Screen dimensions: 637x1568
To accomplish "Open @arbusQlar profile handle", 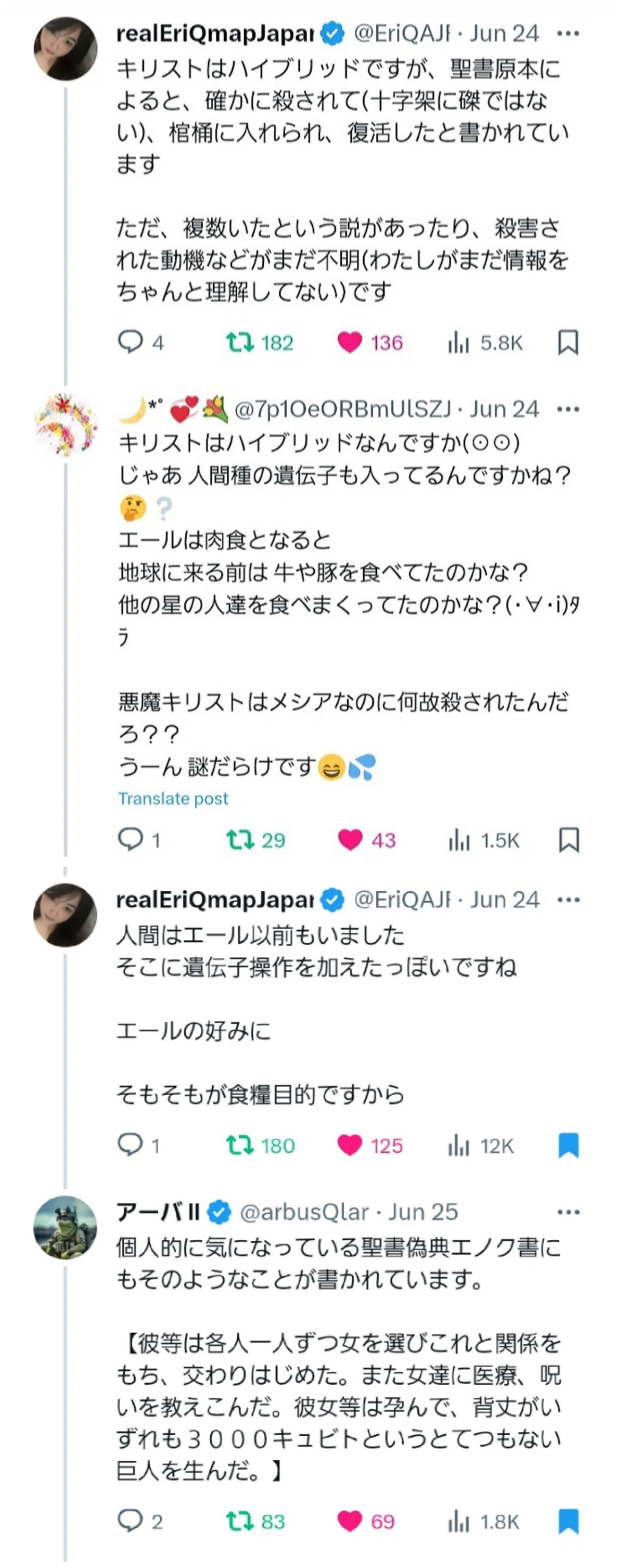I will pyautogui.click(x=304, y=1212).
